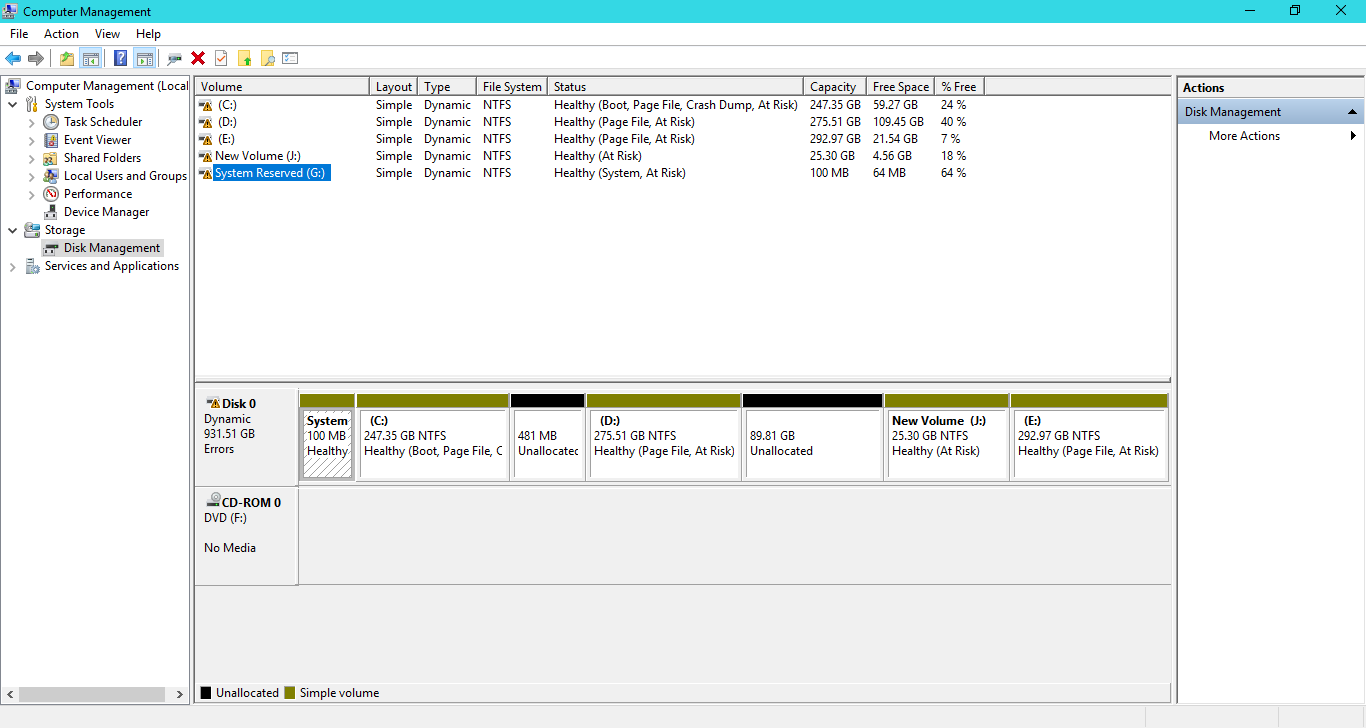Toggle the Show/Hide Action Pane icon
This screenshot has height=728, width=1366.
click(x=143, y=57)
